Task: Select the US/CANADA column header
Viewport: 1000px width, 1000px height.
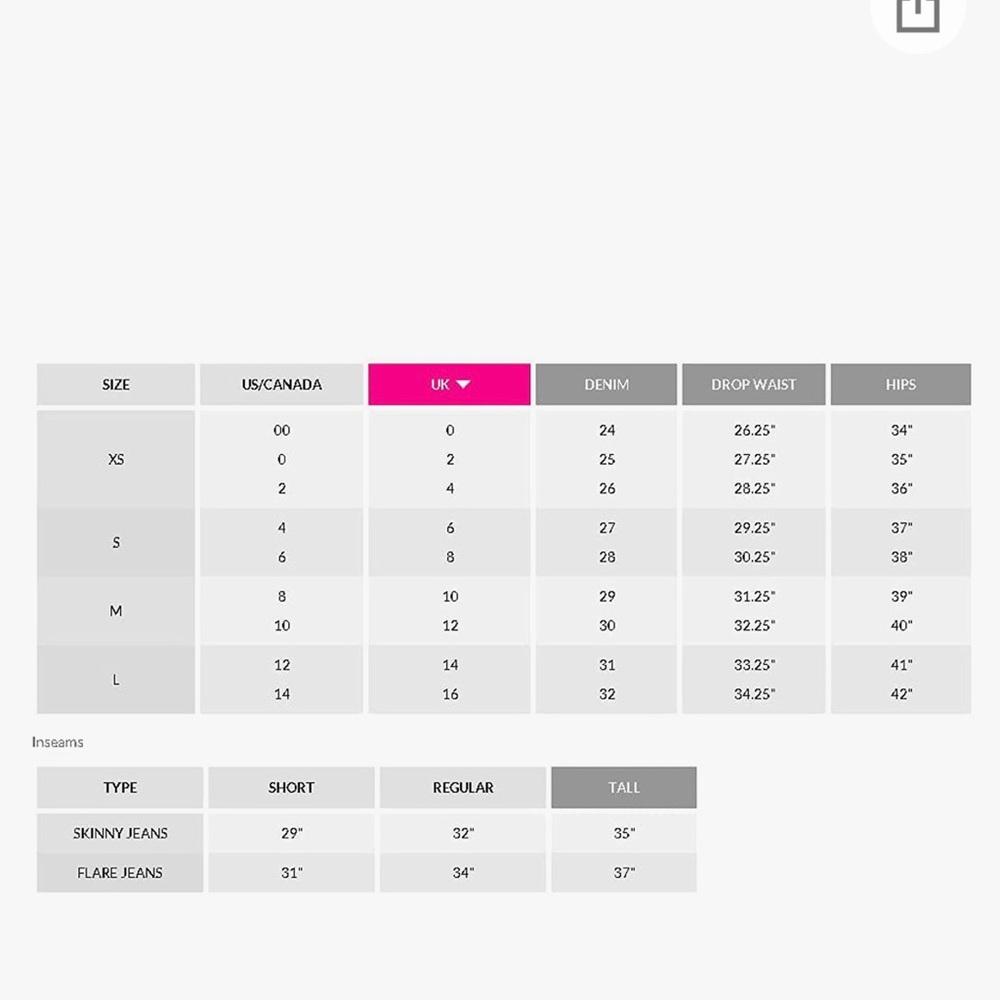Action: [281, 384]
